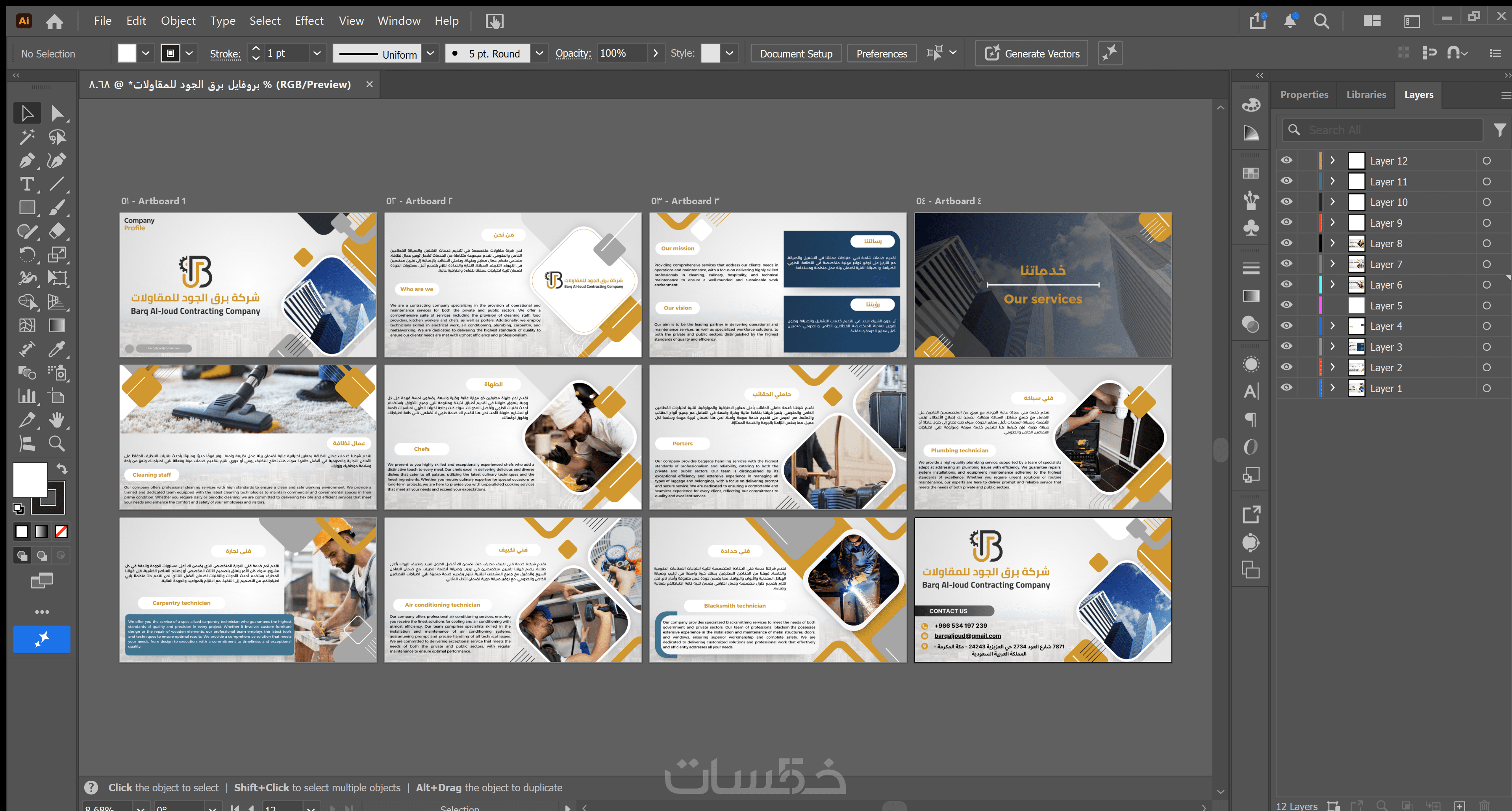Open the brush definition dropdown
Image resolution: width=1512 pixels, height=811 pixels.
click(539, 54)
